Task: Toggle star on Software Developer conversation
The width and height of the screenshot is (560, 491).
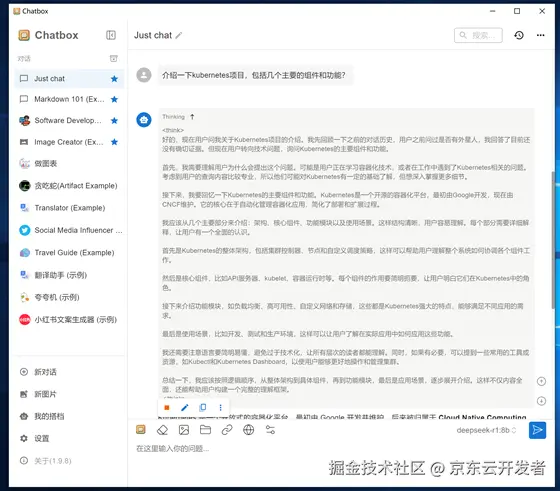Action: click(114, 121)
